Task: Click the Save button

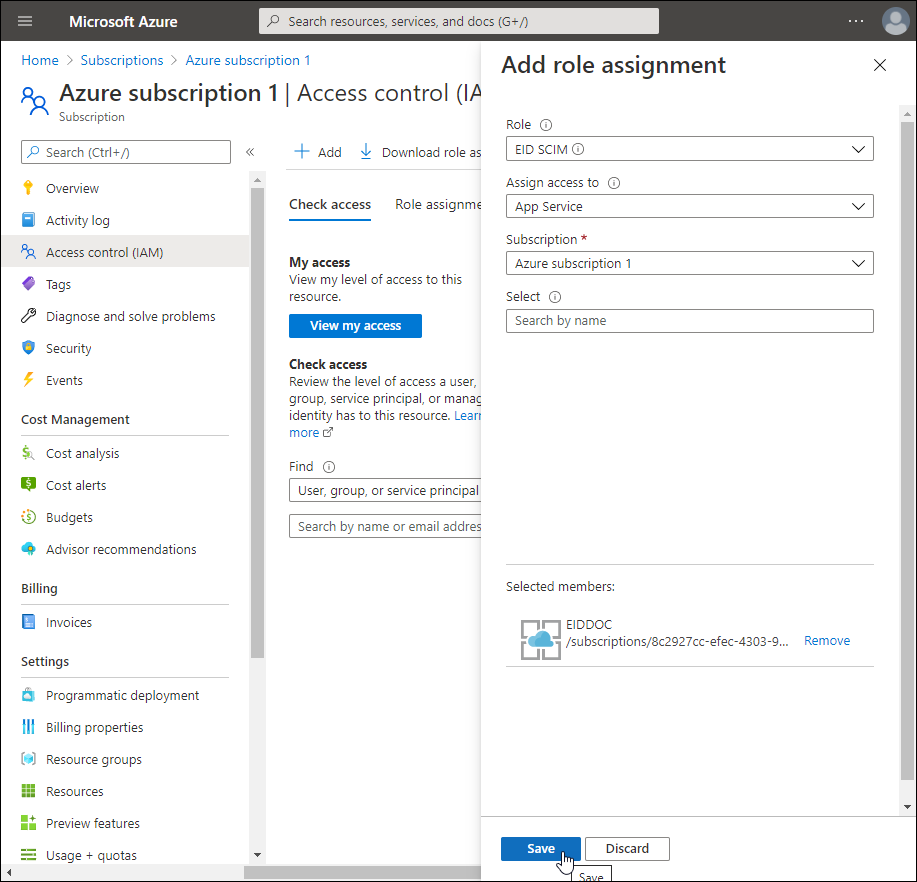Action: 541,849
